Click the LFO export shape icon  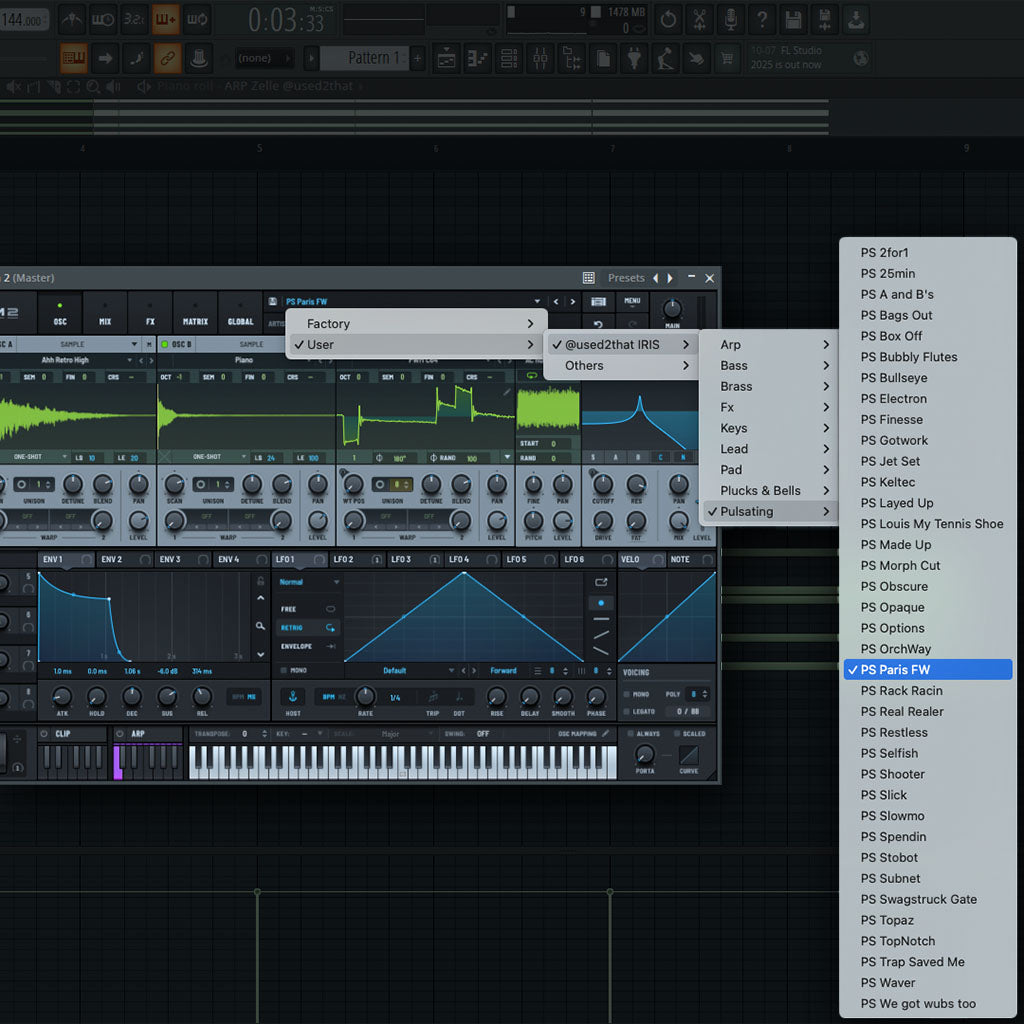pos(601,582)
